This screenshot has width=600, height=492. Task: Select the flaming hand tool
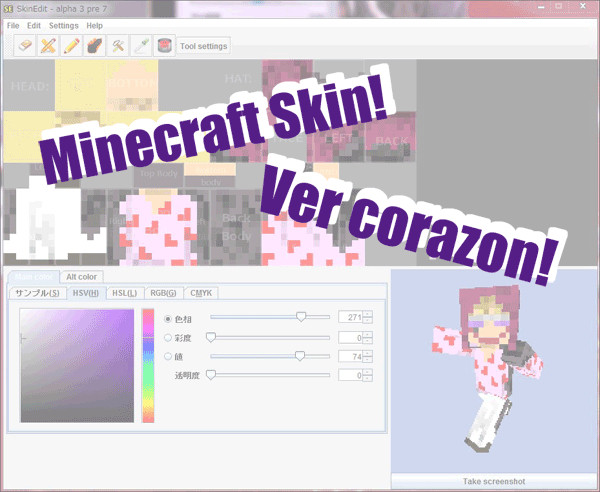coord(95,46)
